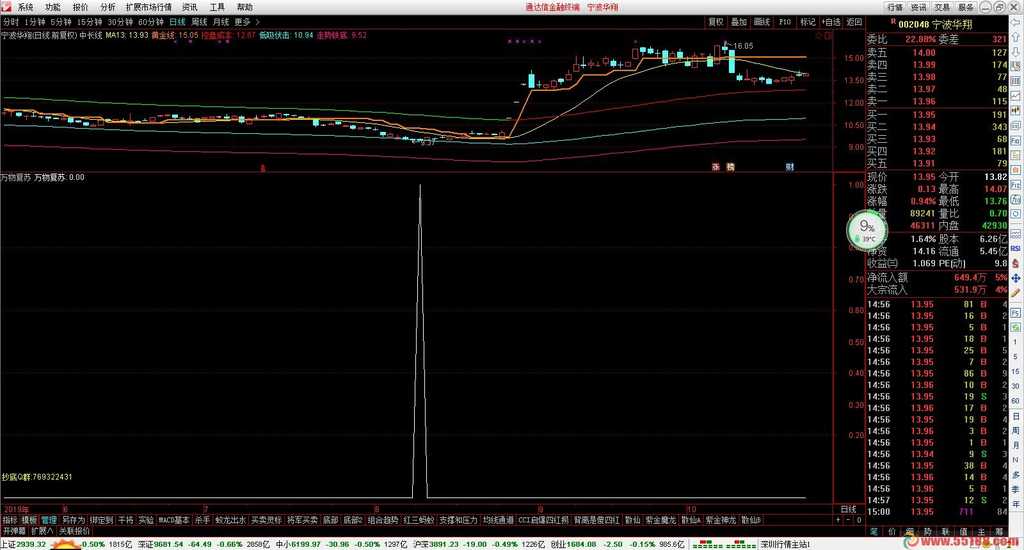The height and width of the screenshot is (550, 1024).
Task: Select the 红三蚂蚁 indicator tab
Action: coord(419,521)
